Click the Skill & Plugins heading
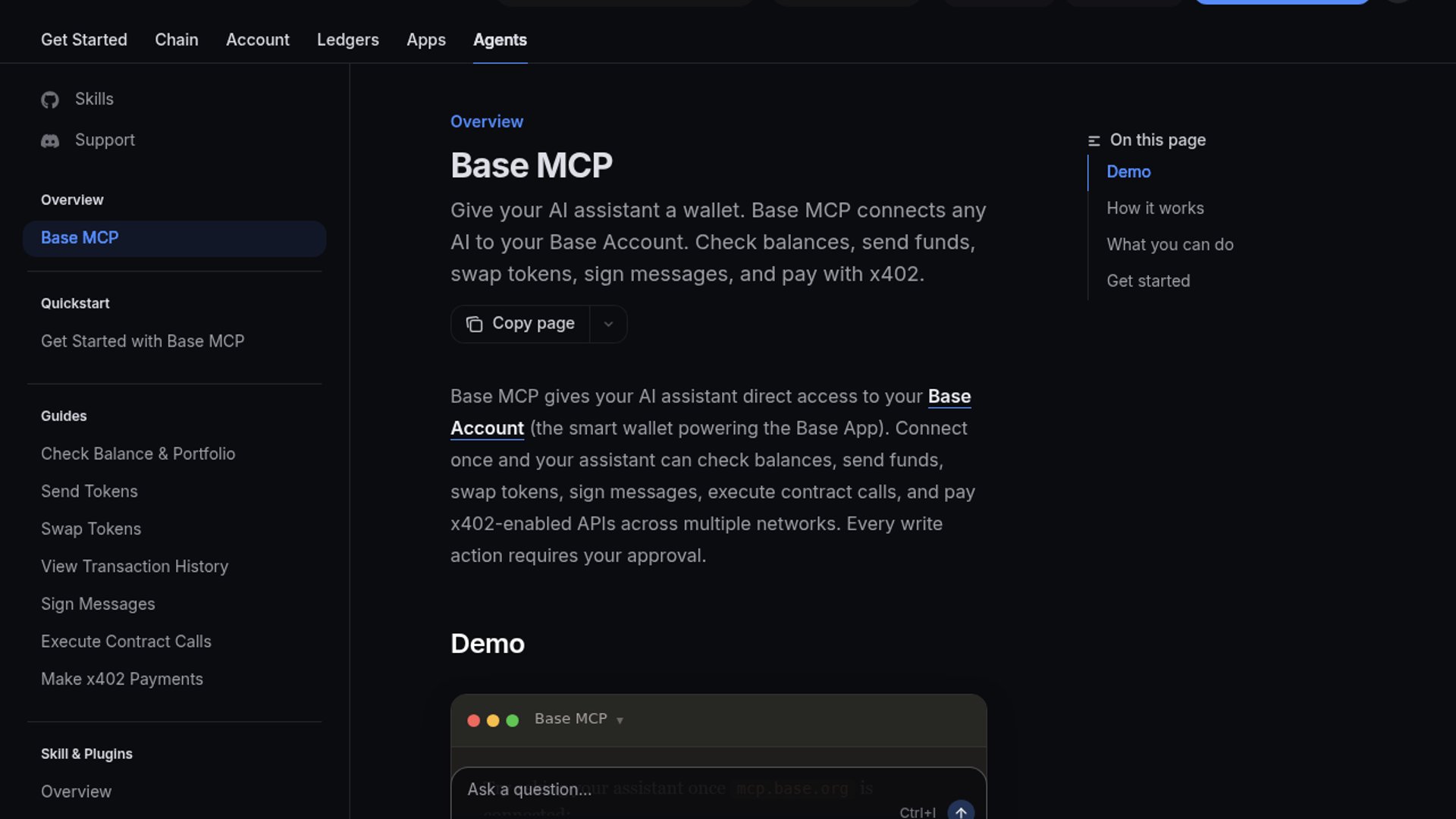 pos(86,754)
